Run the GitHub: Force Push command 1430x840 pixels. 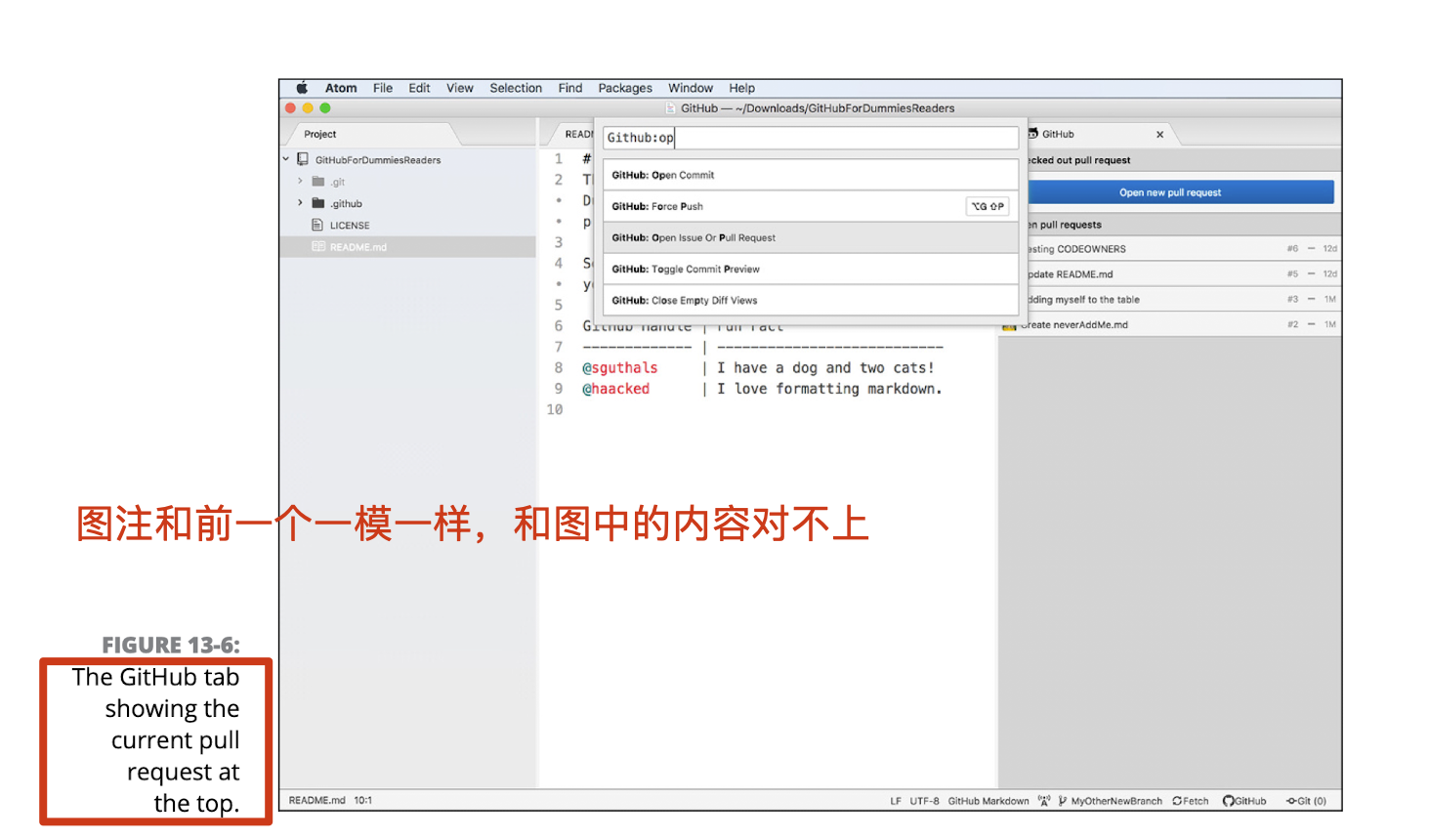[810, 206]
